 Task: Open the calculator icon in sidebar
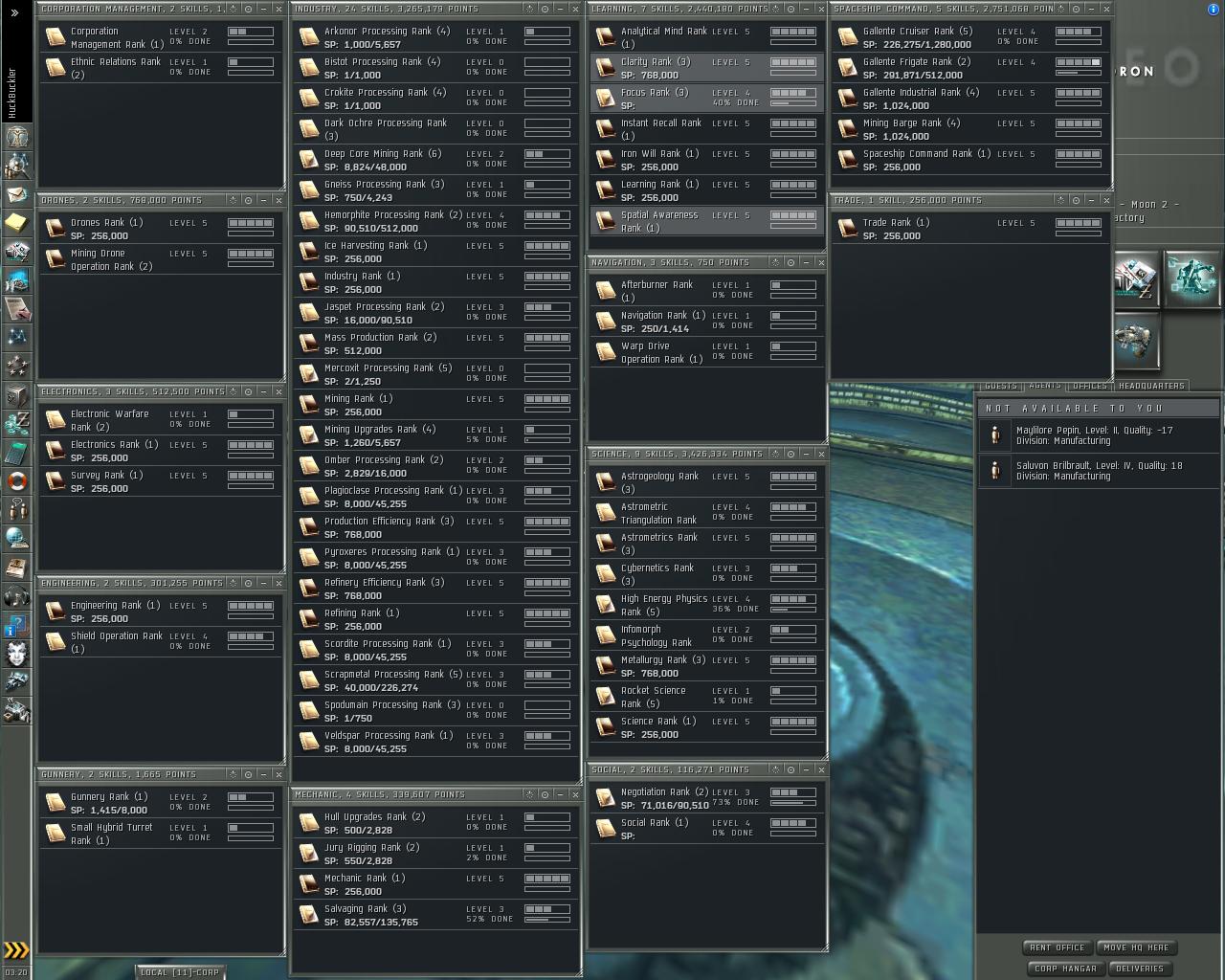[x=16, y=452]
